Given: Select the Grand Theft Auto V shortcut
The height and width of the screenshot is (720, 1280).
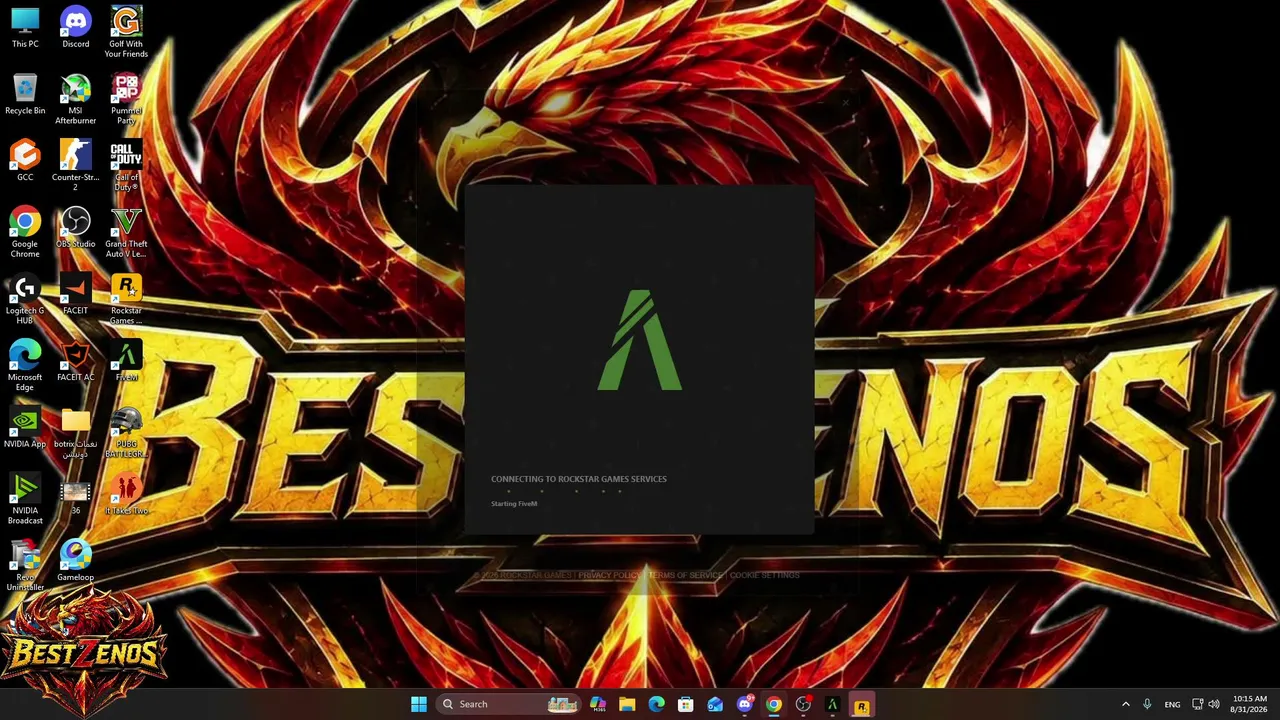Looking at the screenshot, I should pos(126,232).
